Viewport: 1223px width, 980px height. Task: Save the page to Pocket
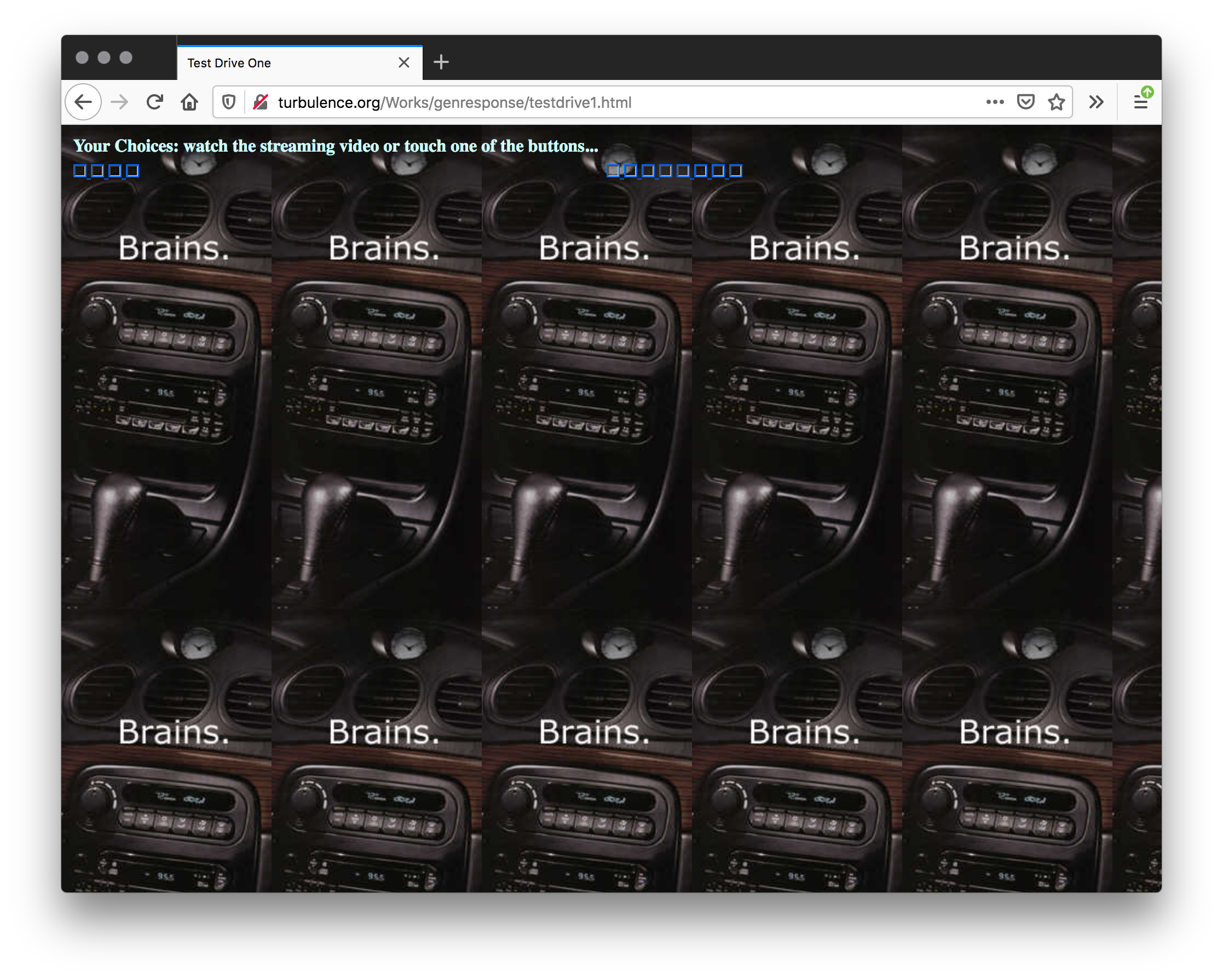click(x=1025, y=102)
